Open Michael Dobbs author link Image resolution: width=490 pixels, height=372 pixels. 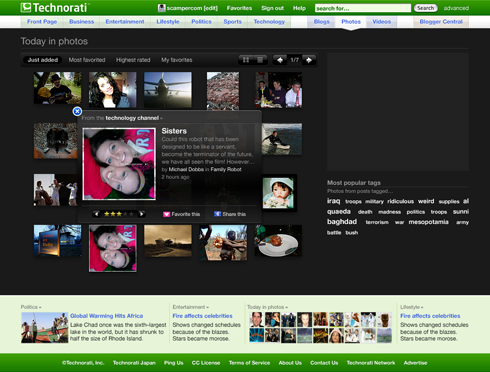click(x=186, y=169)
